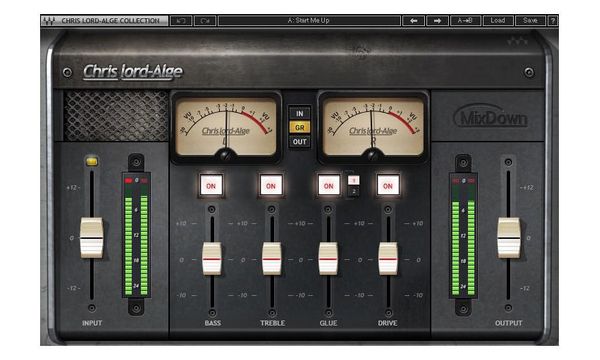Click the +12 mark beside input fader
This screenshot has width=600, height=360.
(x=72, y=187)
